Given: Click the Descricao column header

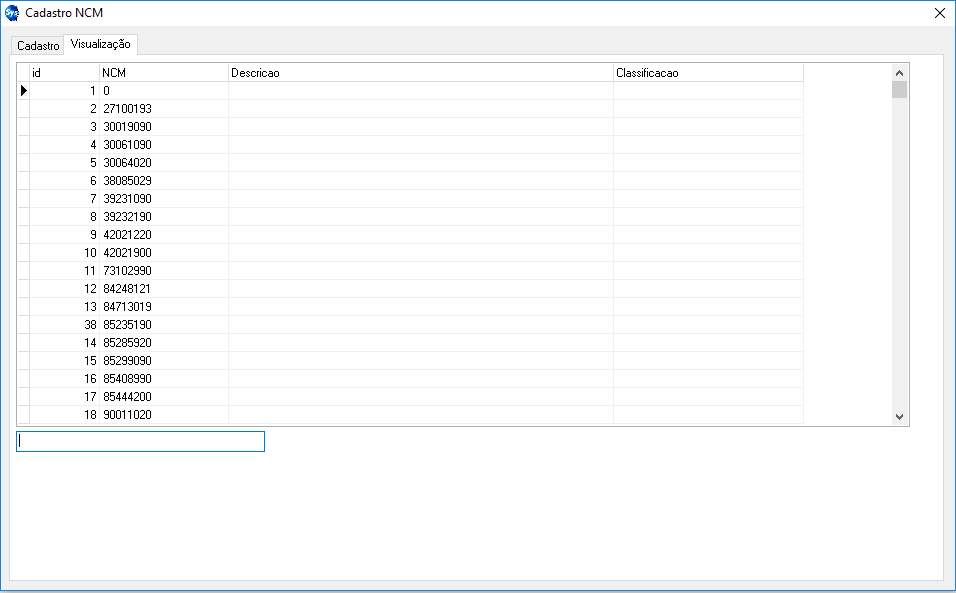Looking at the screenshot, I should pos(420,73).
